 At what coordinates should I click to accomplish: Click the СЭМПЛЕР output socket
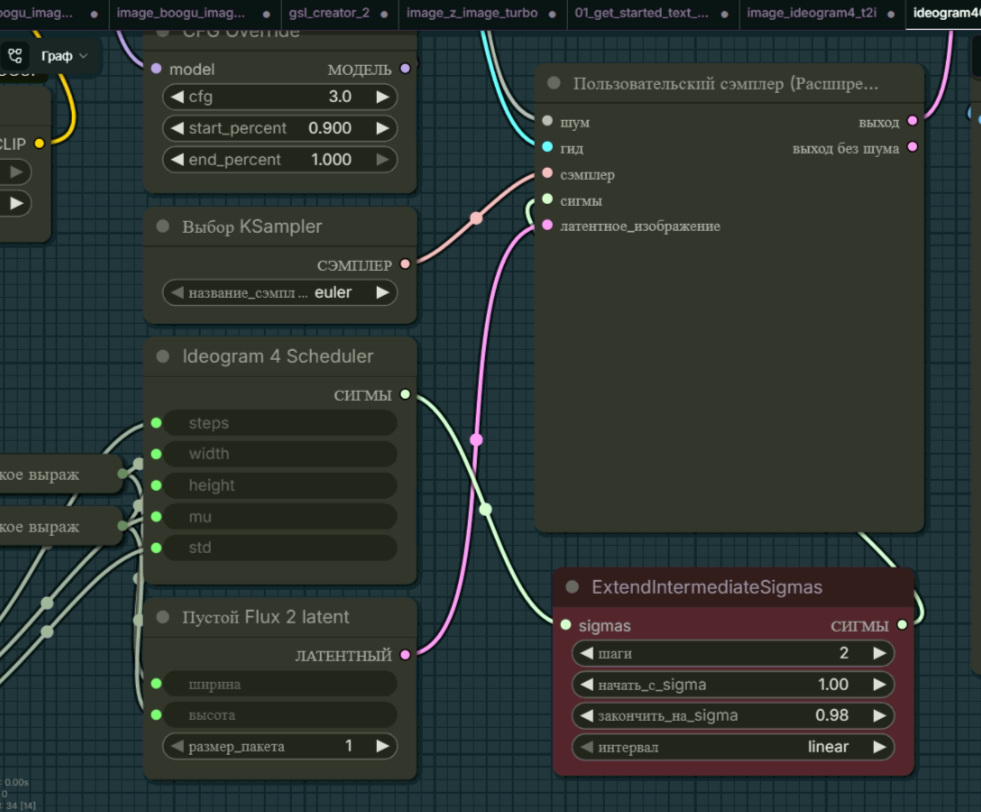(405, 264)
